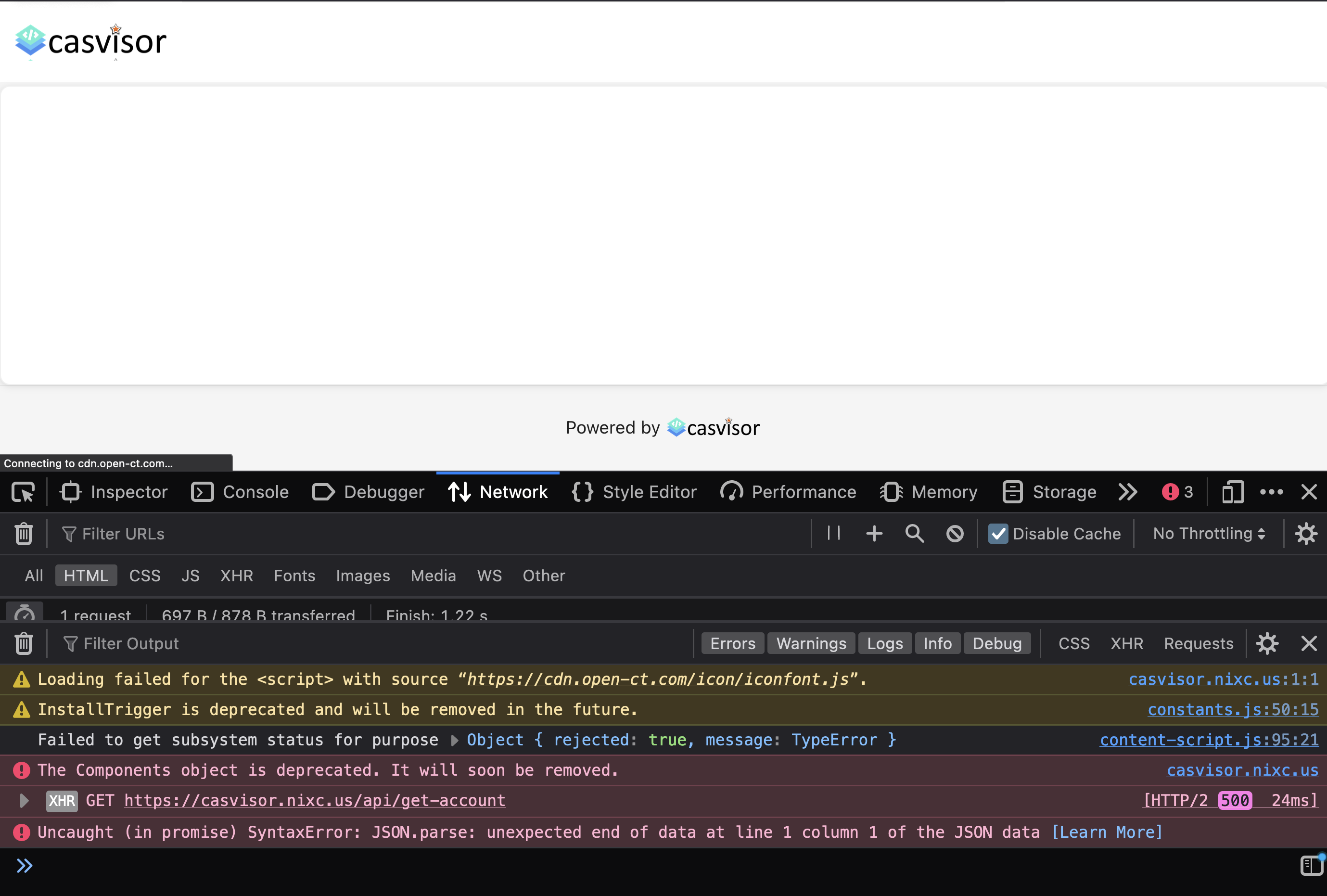Image resolution: width=1327 pixels, height=896 pixels.
Task: Toggle responsive design mode icon
Action: 1233,492
